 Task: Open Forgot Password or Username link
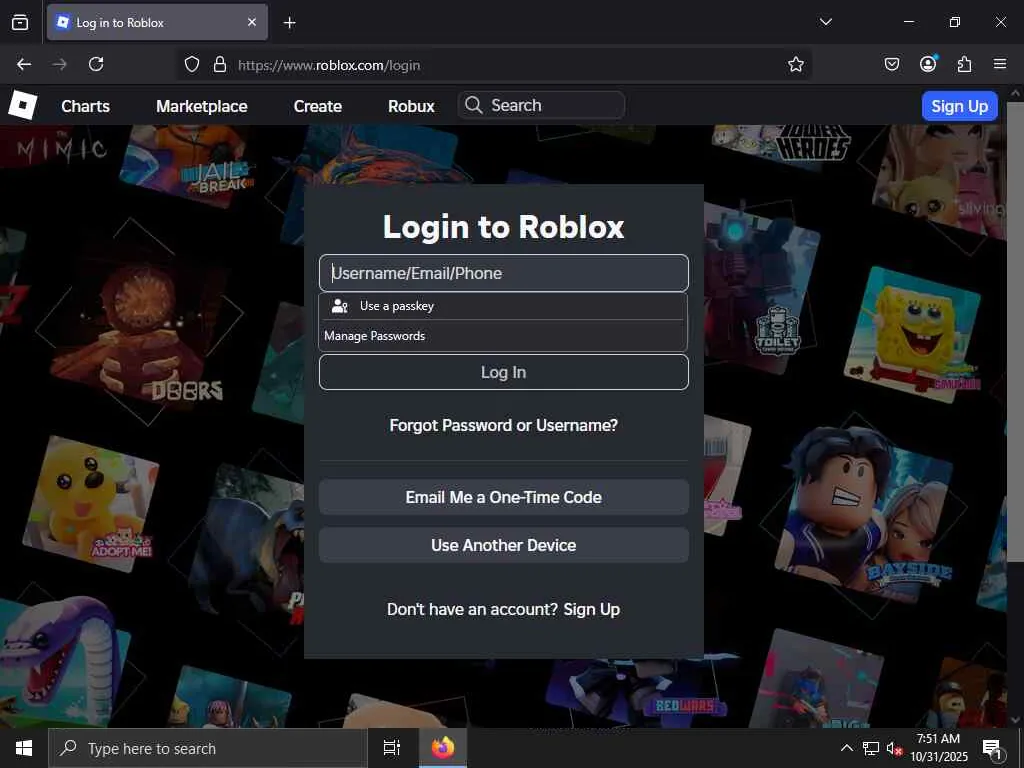pyautogui.click(x=504, y=425)
